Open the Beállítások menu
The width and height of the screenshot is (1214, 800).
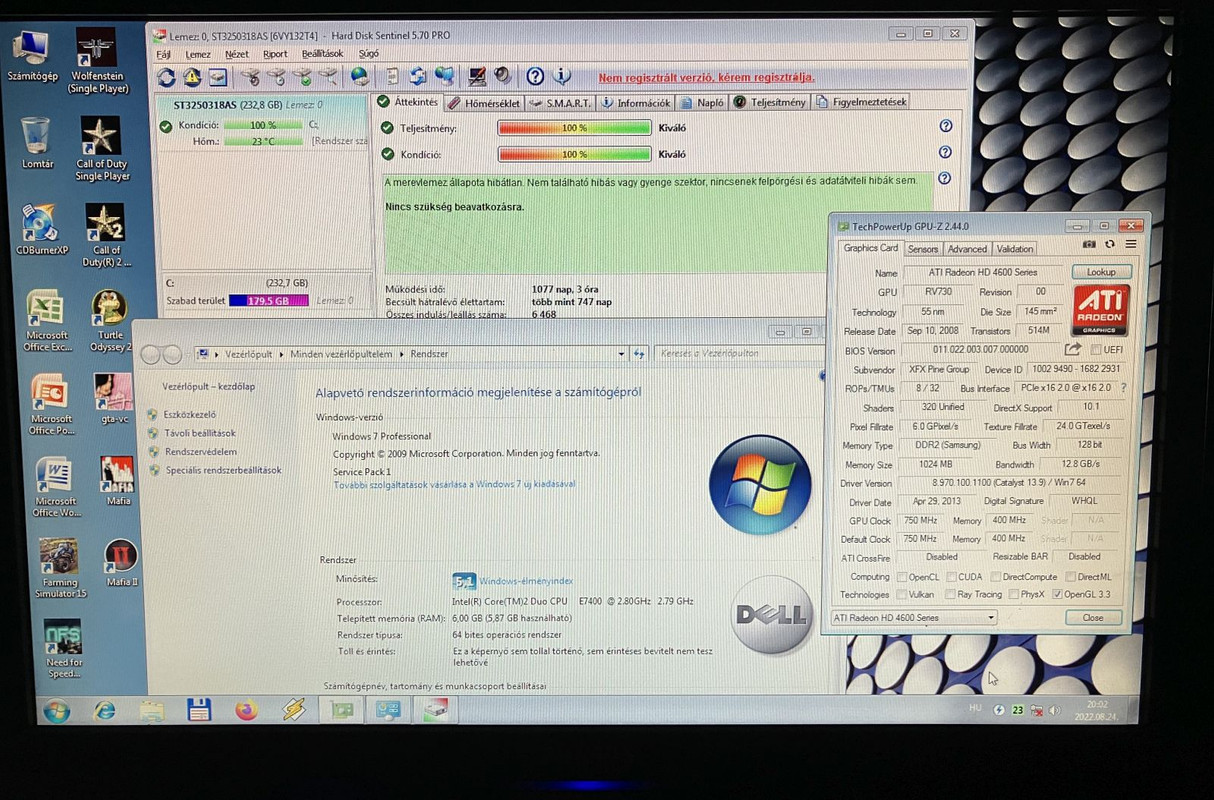click(322, 54)
